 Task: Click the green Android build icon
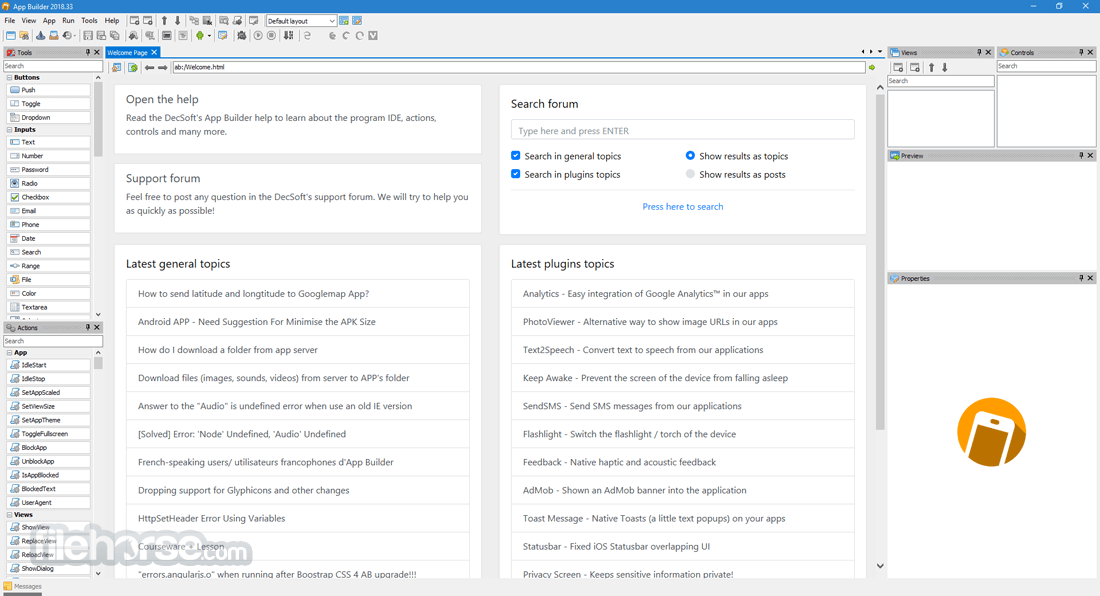point(200,36)
